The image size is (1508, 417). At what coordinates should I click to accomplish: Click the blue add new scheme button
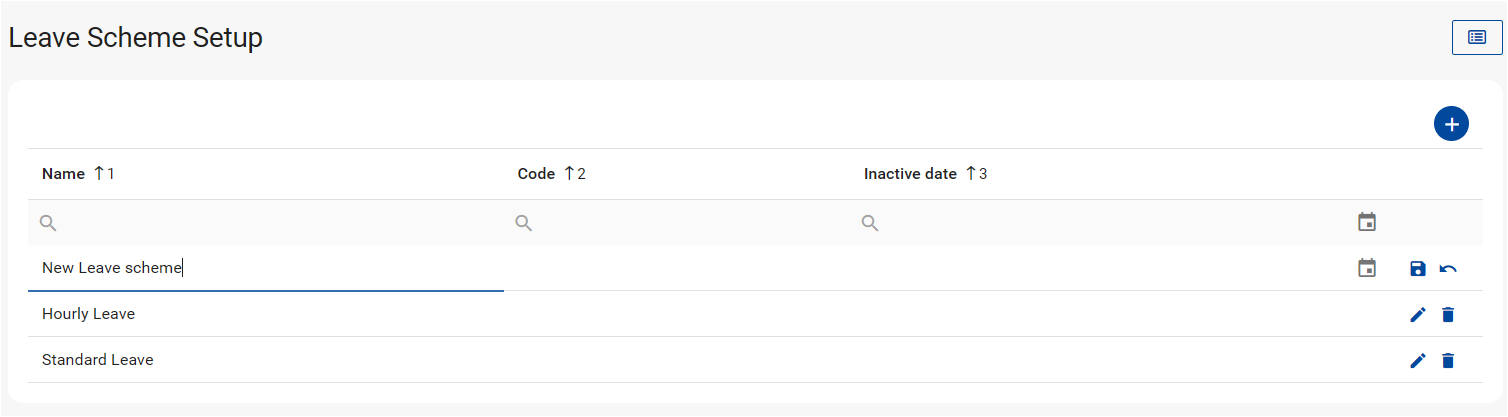point(1450,124)
